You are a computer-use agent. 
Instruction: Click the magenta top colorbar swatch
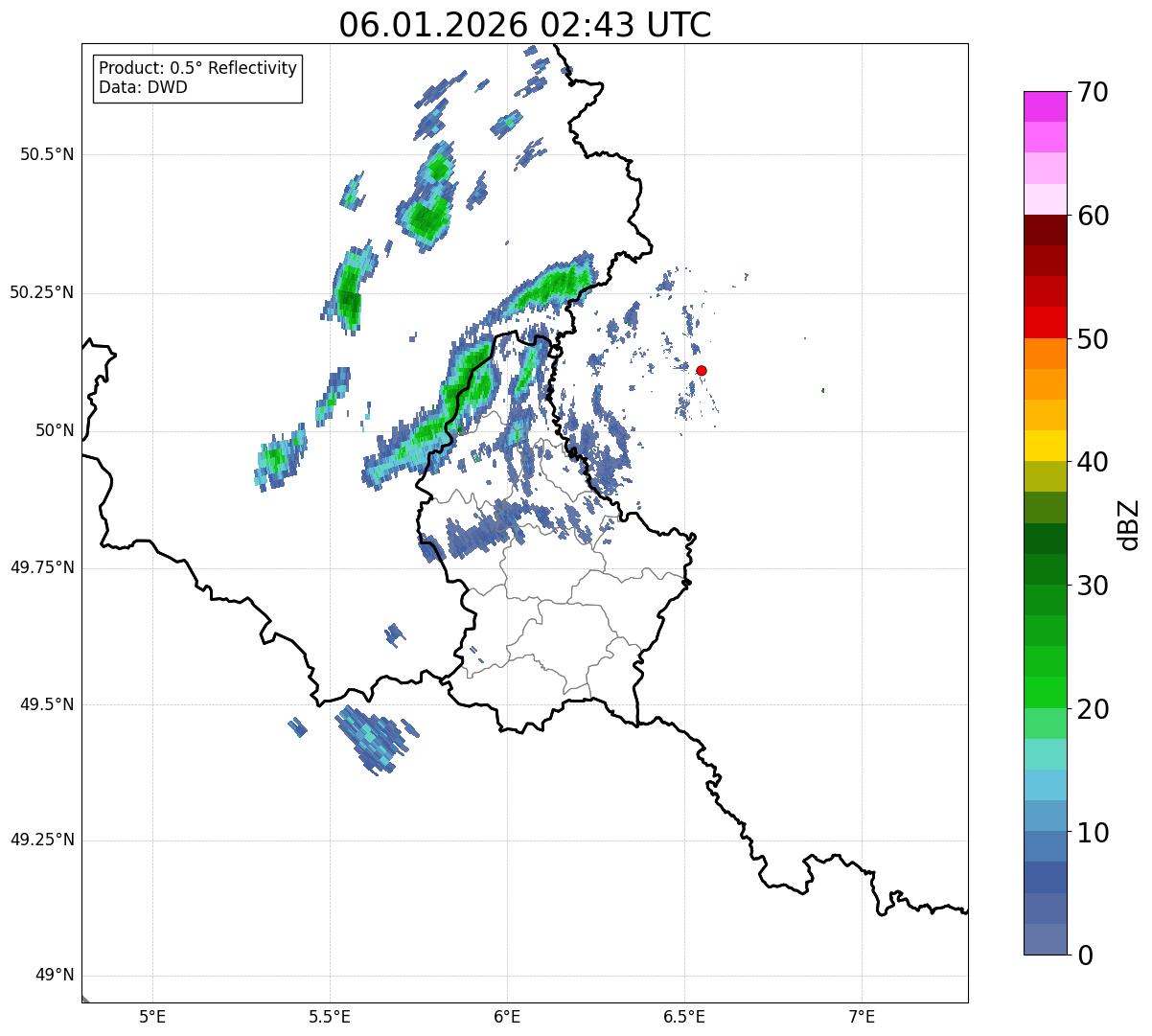[1046, 106]
